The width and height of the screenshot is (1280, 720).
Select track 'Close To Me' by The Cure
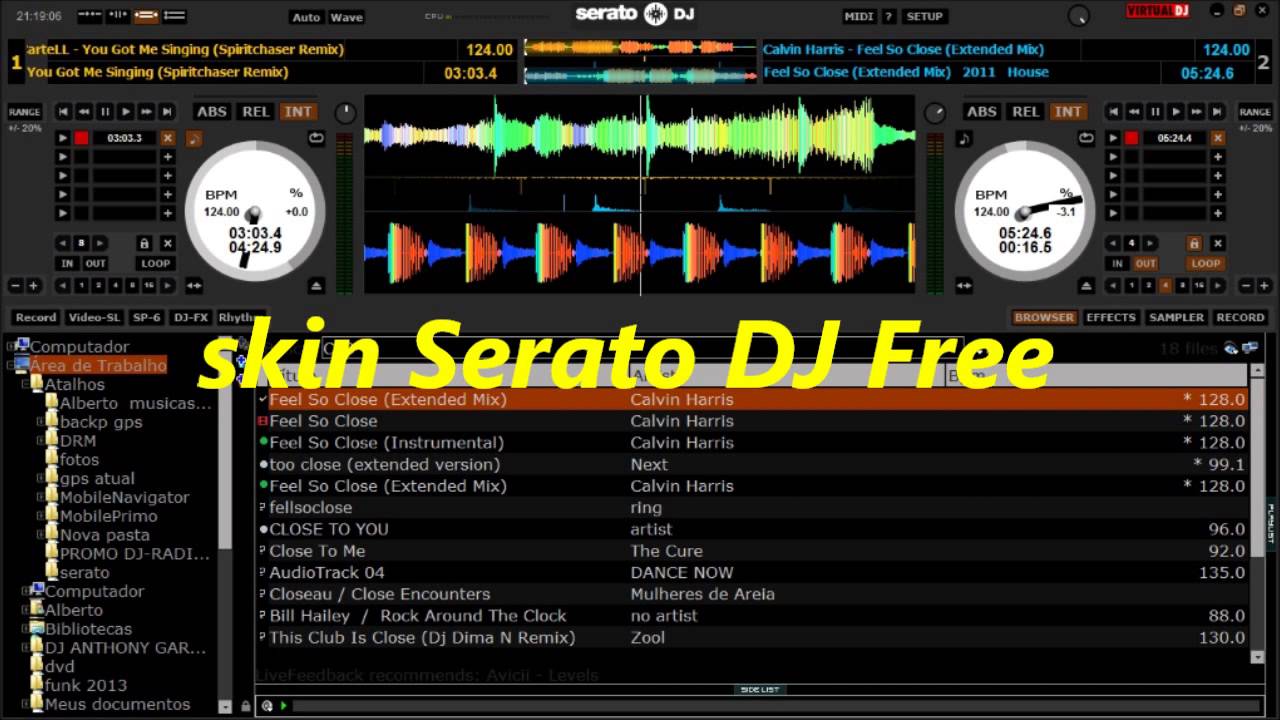point(751,551)
